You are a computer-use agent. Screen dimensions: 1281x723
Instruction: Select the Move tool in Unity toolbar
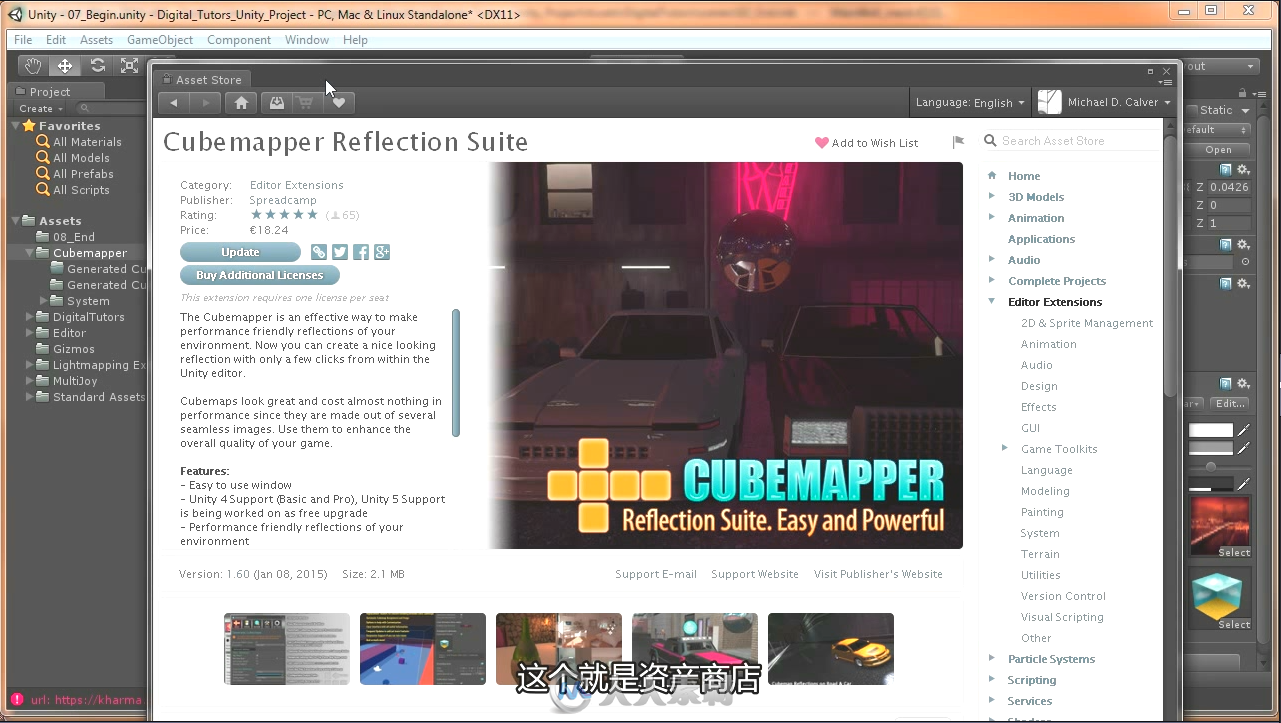pyautogui.click(x=65, y=66)
